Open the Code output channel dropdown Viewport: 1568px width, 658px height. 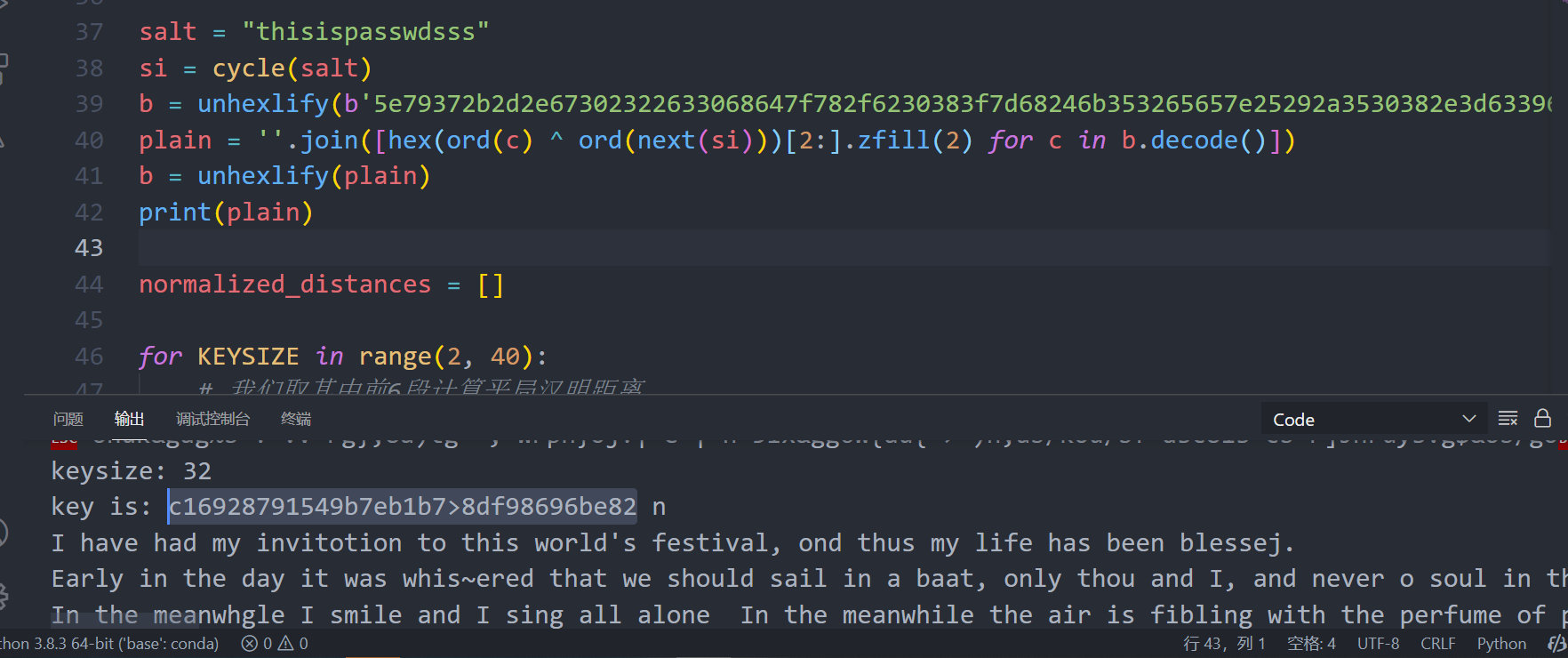pyautogui.click(x=1373, y=419)
